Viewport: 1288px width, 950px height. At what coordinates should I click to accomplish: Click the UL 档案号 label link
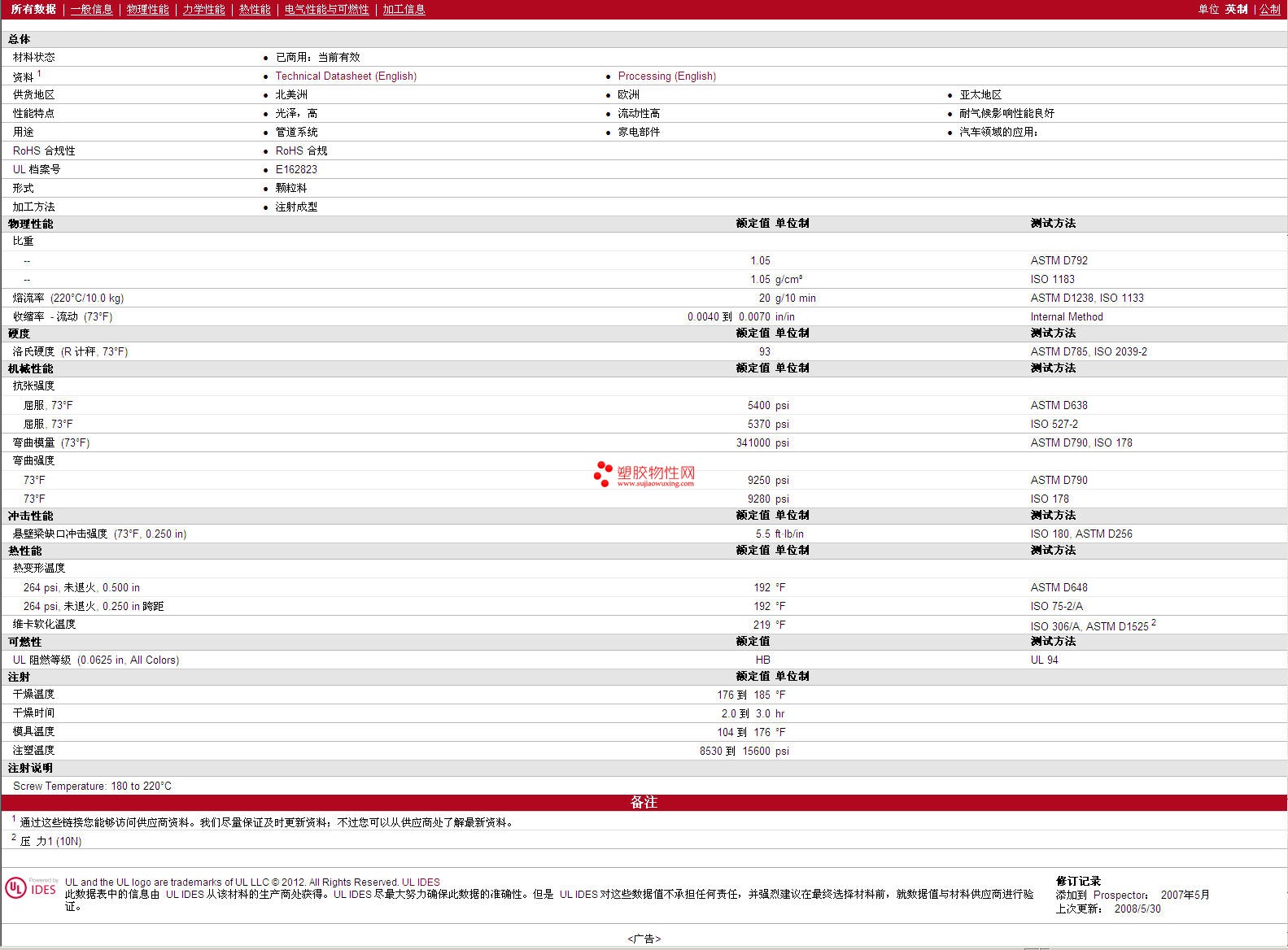37,170
